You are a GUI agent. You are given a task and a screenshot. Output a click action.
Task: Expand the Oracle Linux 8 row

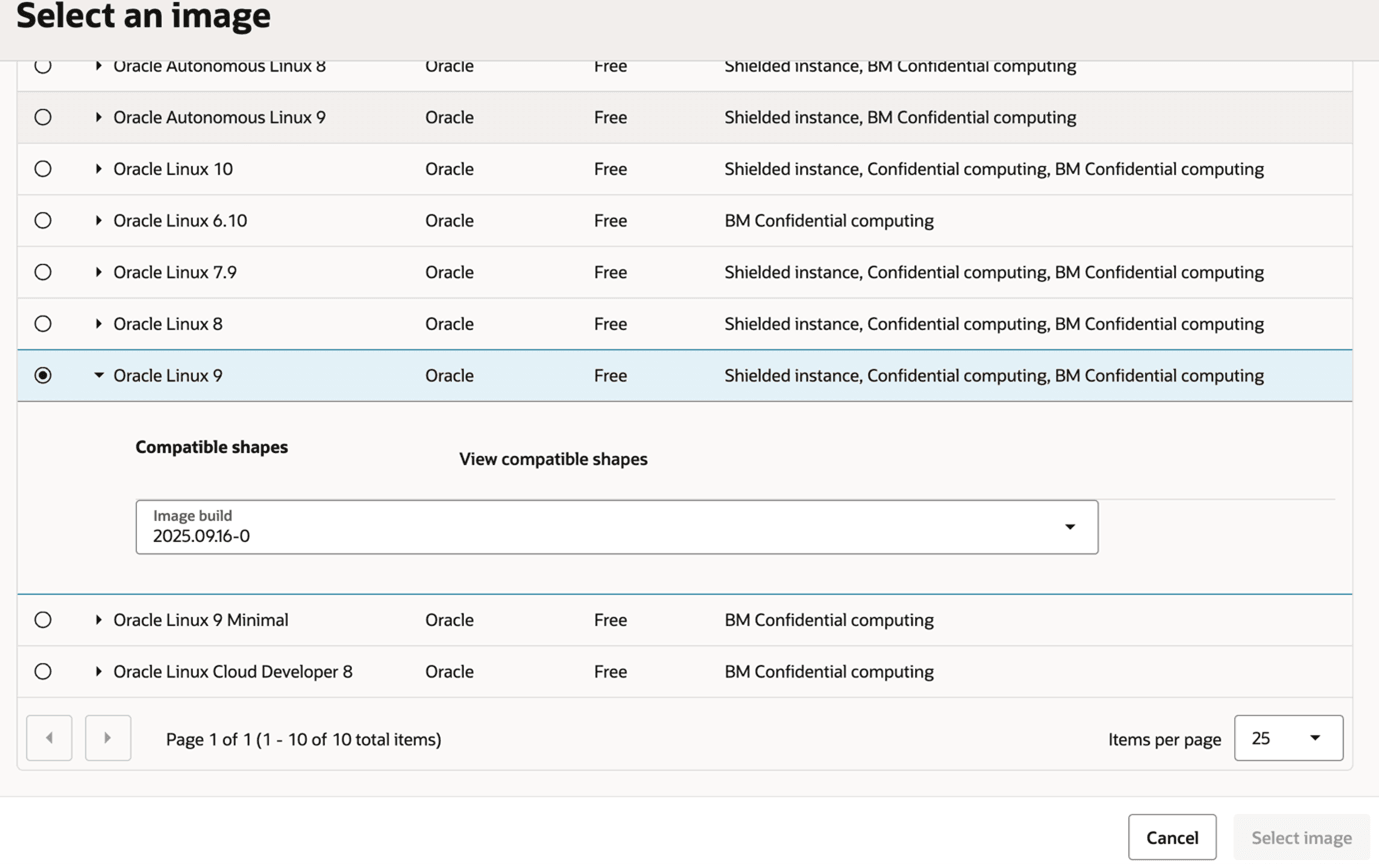pyautogui.click(x=99, y=324)
